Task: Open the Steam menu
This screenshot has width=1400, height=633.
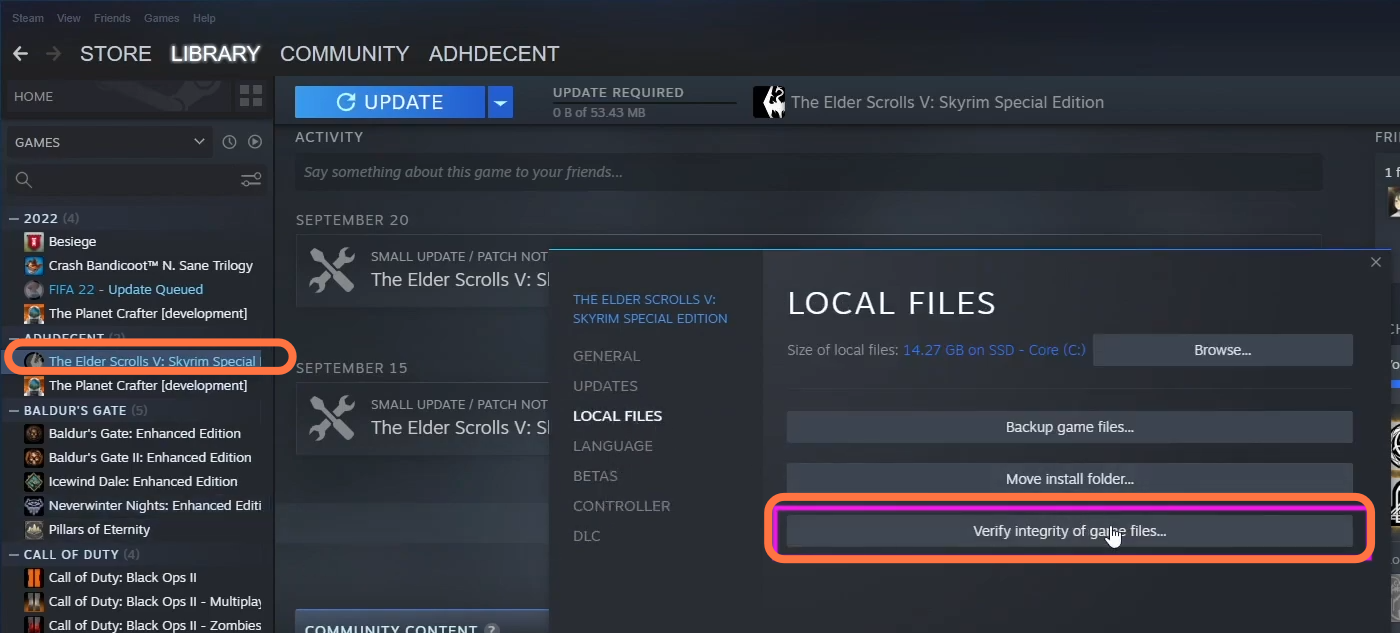Action: (x=28, y=18)
